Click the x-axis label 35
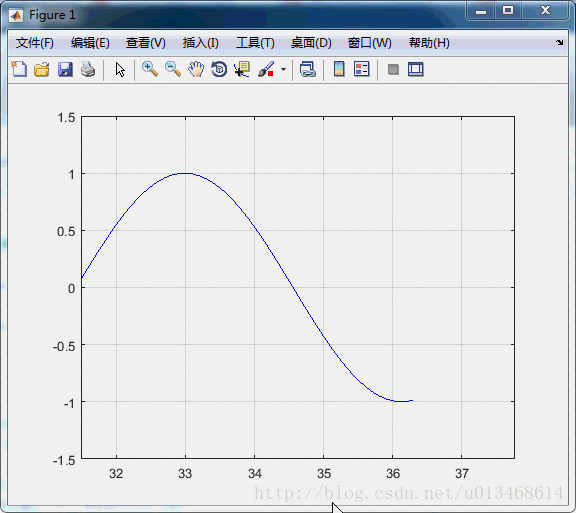This screenshot has height=513, width=576. pyautogui.click(x=324, y=474)
